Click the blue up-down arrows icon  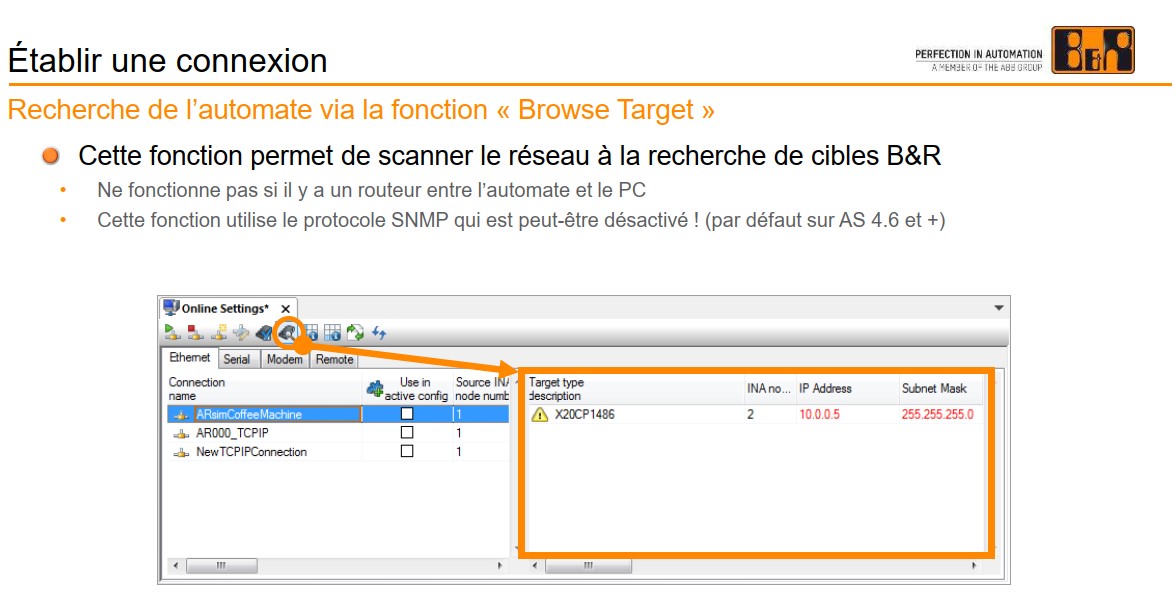point(379,332)
